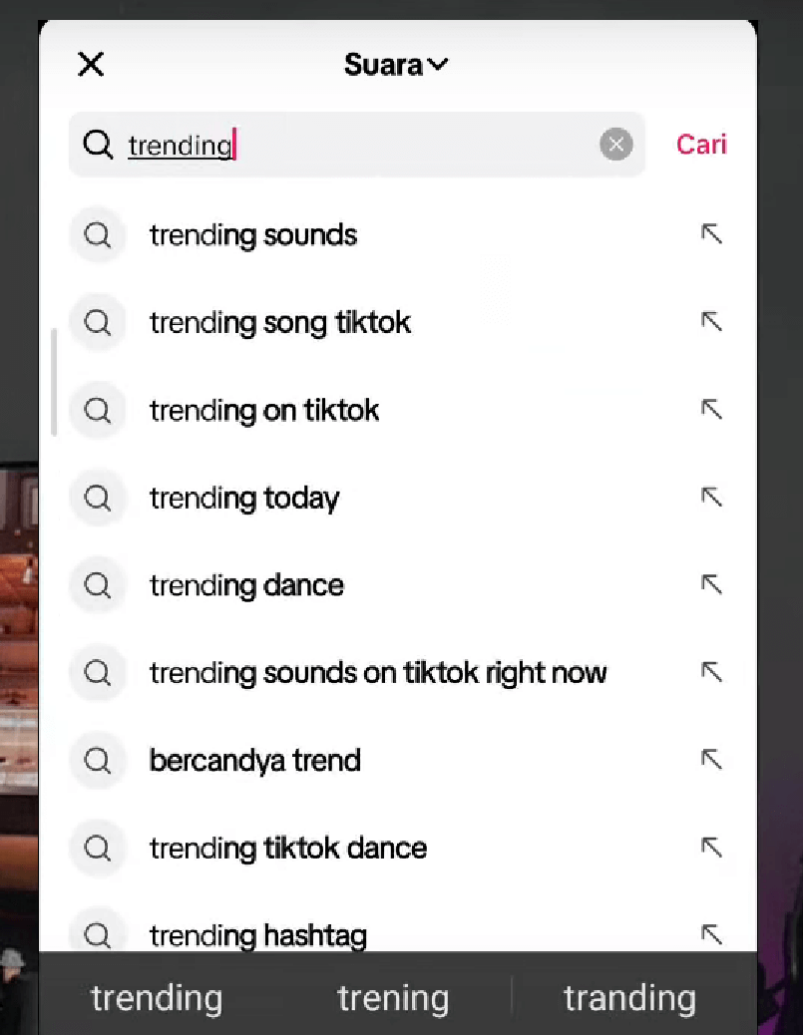The height and width of the screenshot is (1035, 803).
Task: Open the Suara category dropdown
Action: [x=397, y=64]
